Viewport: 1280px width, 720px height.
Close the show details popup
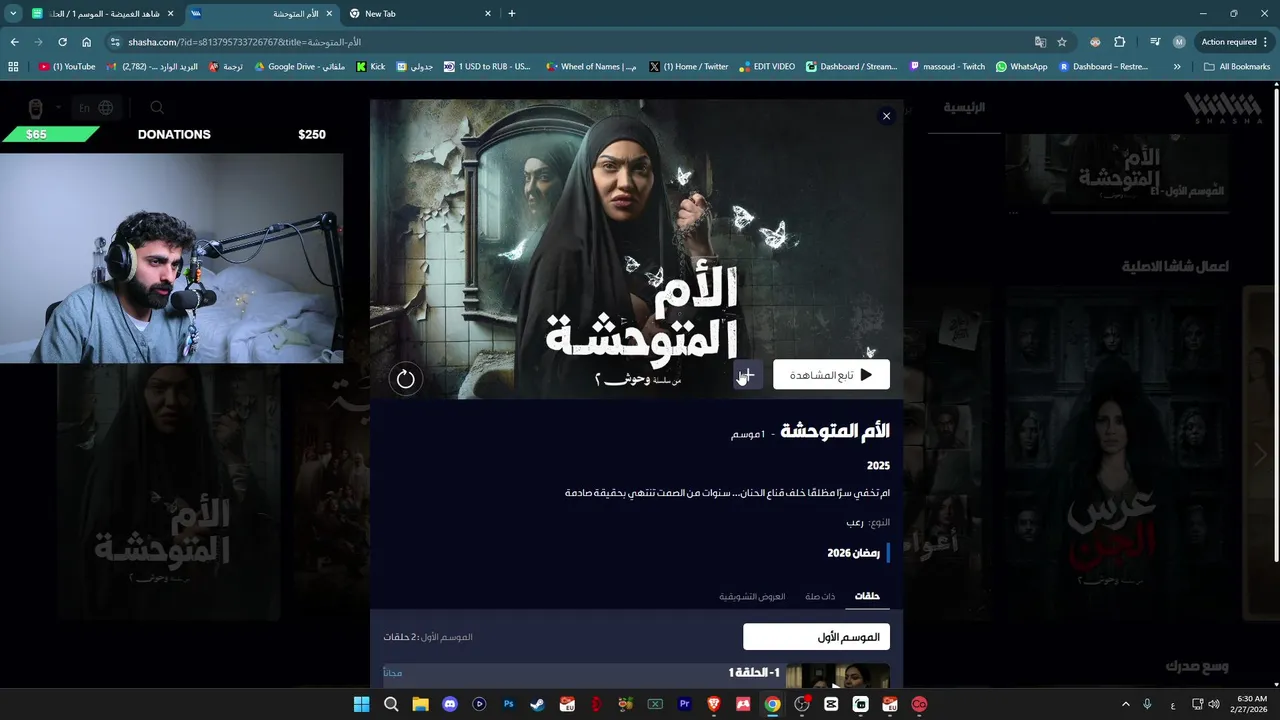coord(886,116)
